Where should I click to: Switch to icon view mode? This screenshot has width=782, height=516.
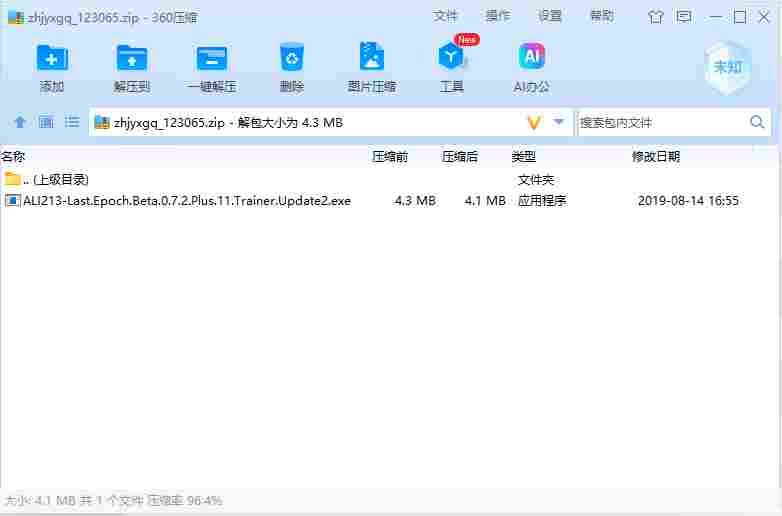pos(46,122)
